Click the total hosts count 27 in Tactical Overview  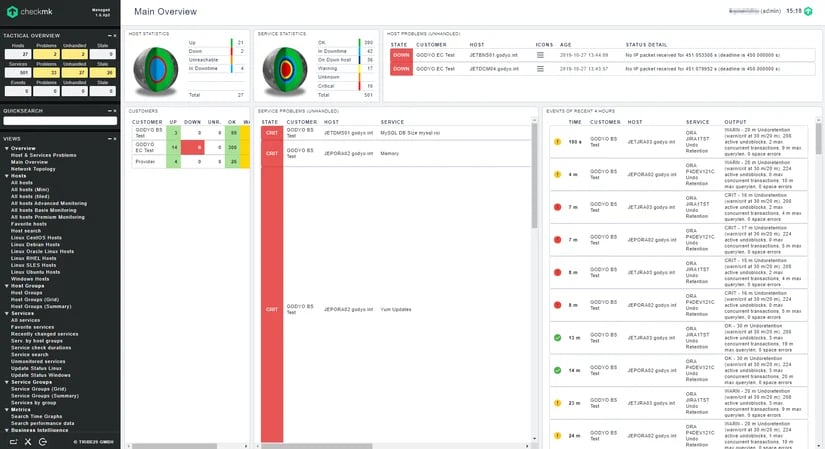coord(18,54)
